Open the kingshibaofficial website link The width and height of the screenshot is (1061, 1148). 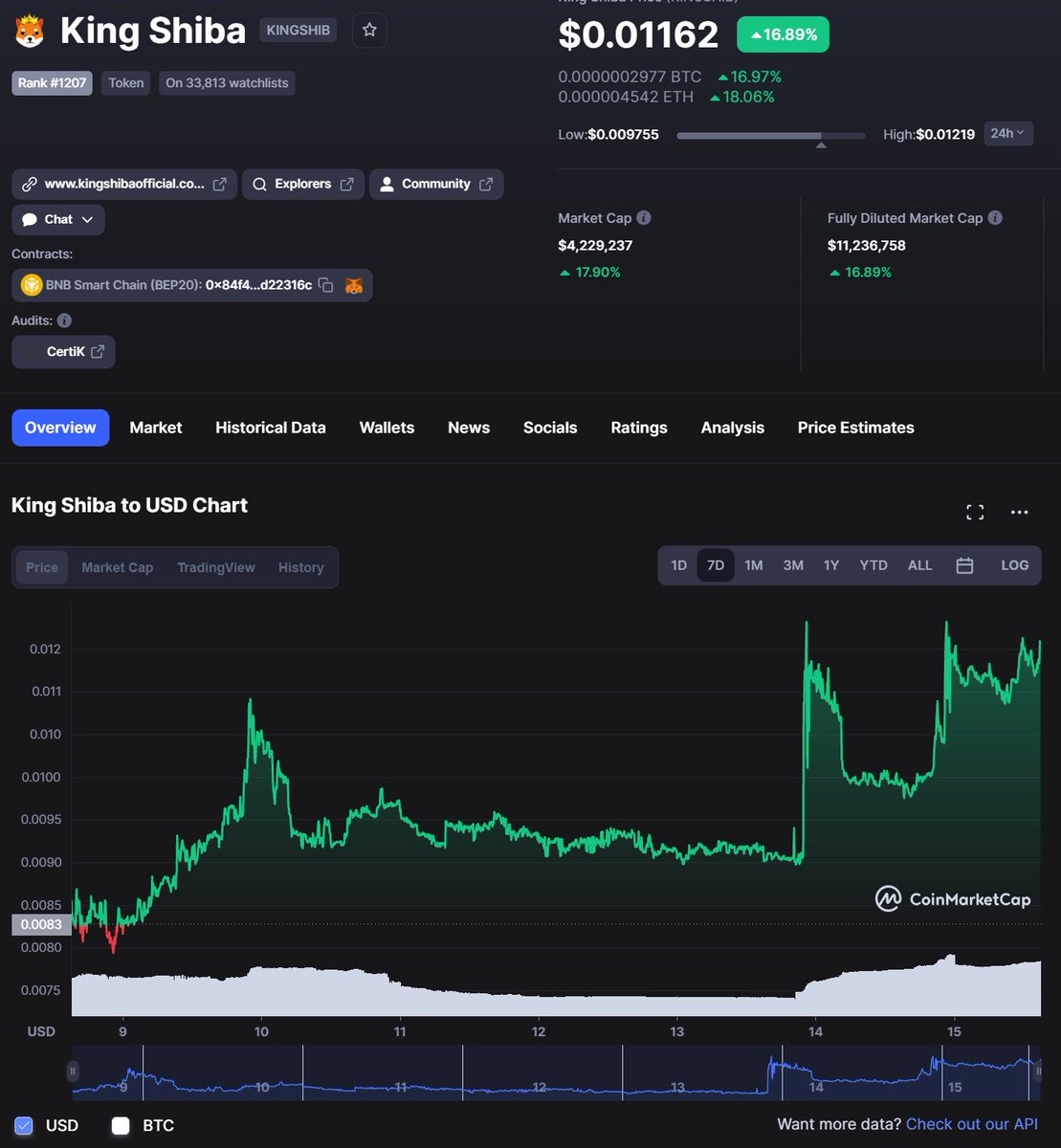point(124,184)
